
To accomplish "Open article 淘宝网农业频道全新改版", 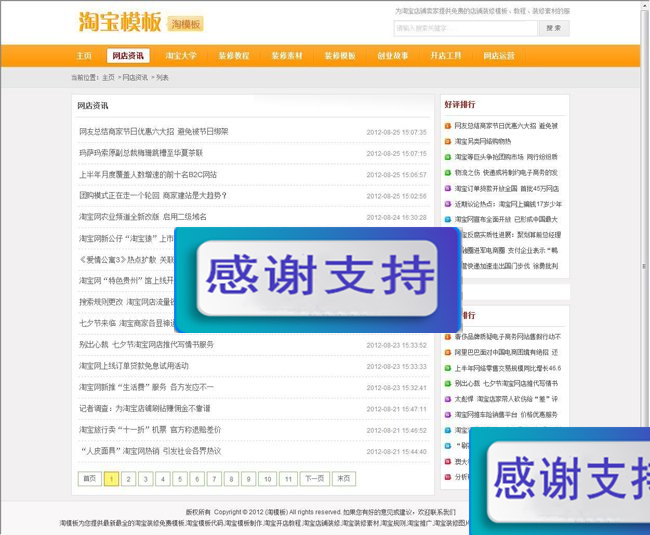I will pyautogui.click(x=143, y=217).
